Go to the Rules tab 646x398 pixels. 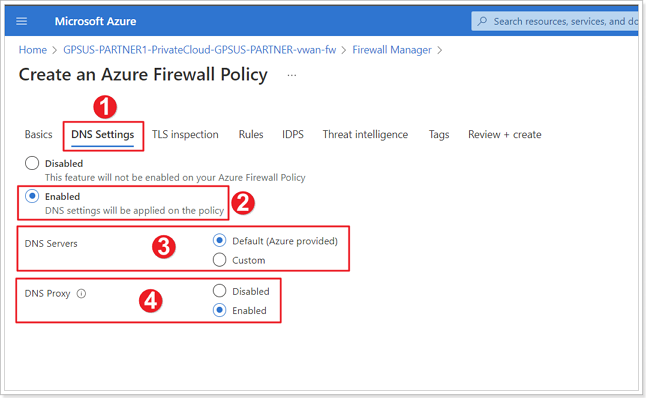tap(251, 134)
